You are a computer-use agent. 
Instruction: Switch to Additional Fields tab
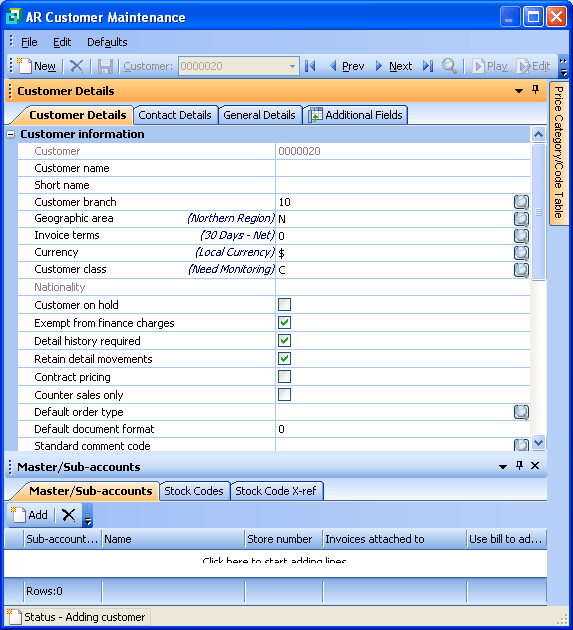(x=357, y=115)
